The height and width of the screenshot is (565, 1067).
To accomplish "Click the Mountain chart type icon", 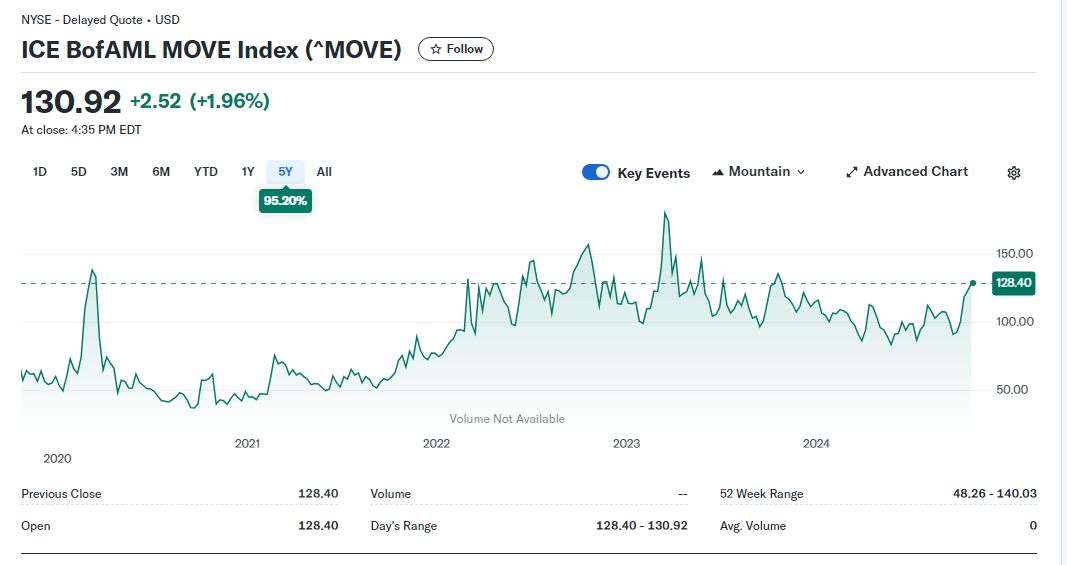I will coord(718,172).
